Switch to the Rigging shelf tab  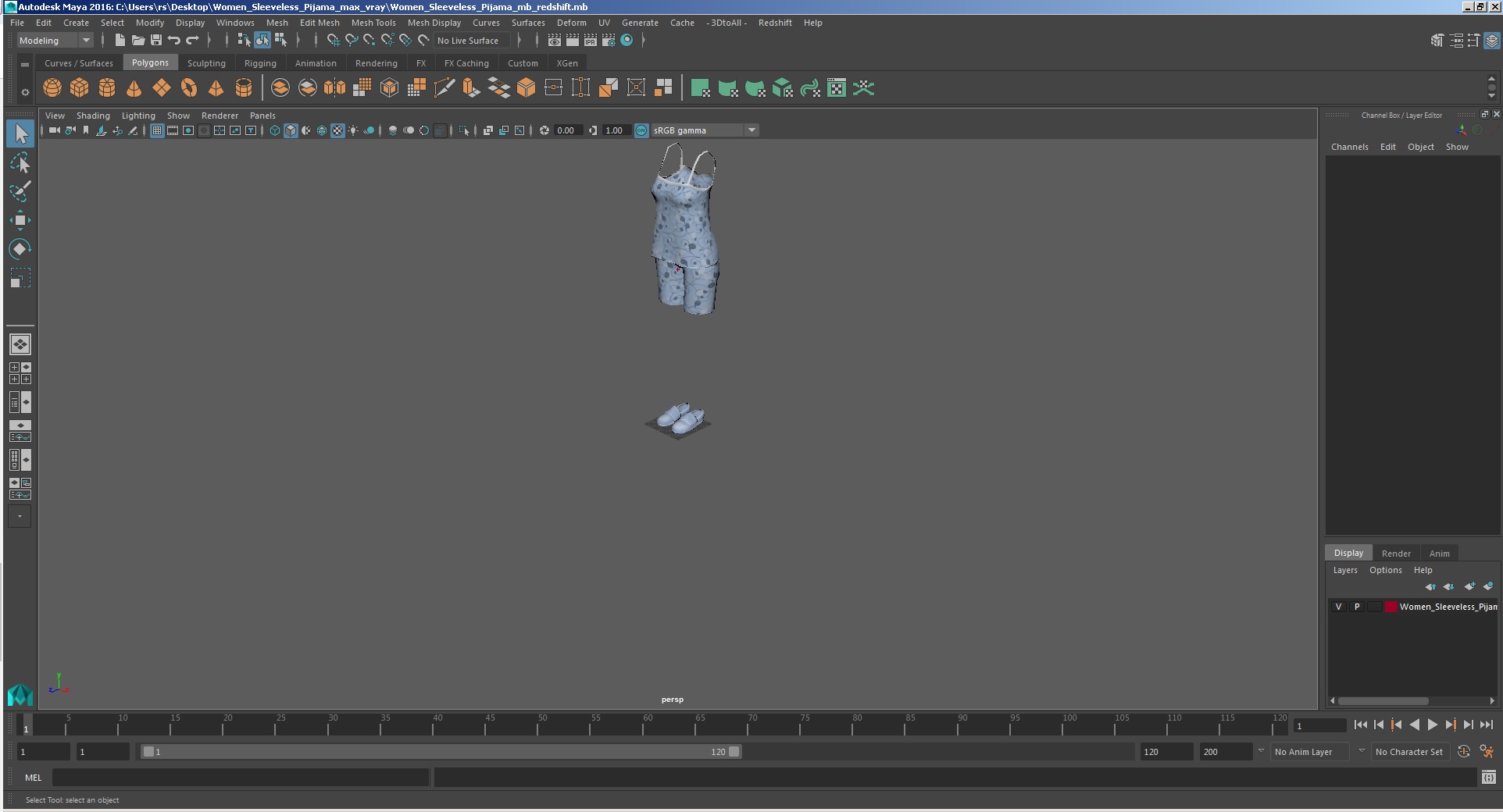[x=260, y=63]
